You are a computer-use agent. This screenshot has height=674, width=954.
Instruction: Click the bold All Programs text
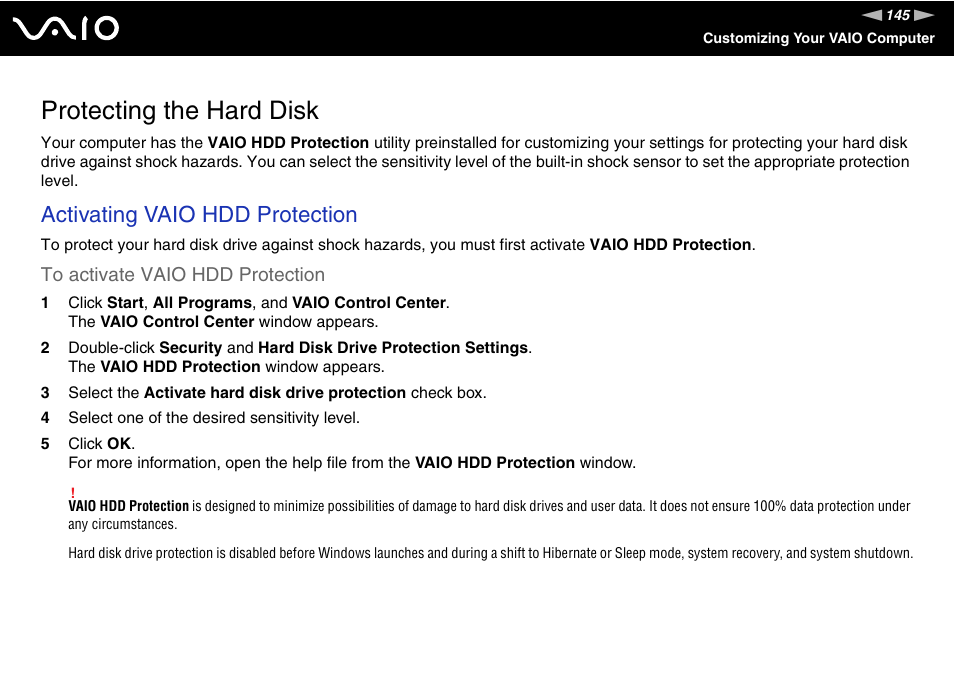tap(202, 302)
